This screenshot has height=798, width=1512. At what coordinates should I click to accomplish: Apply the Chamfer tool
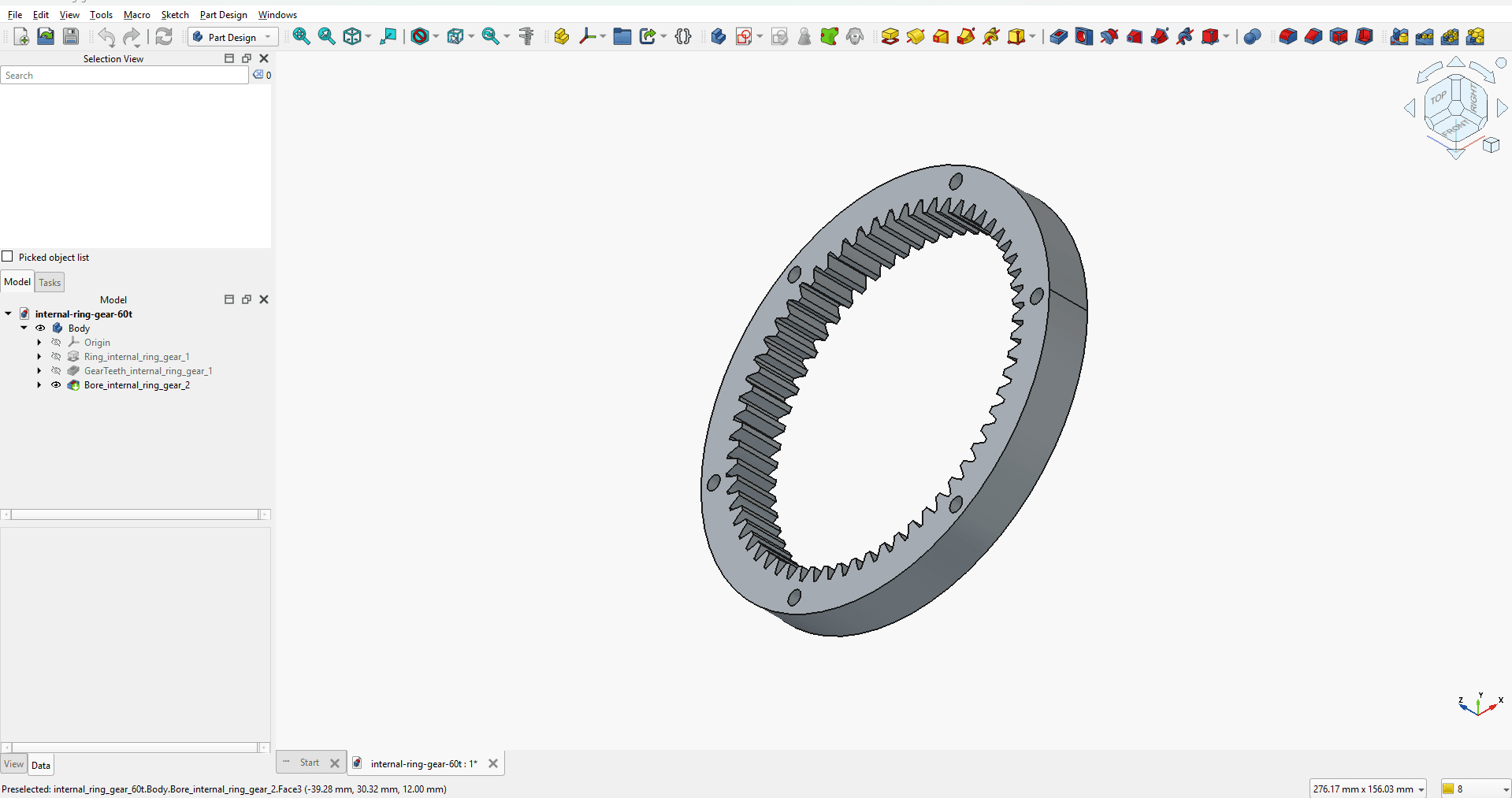click(1313, 36)
